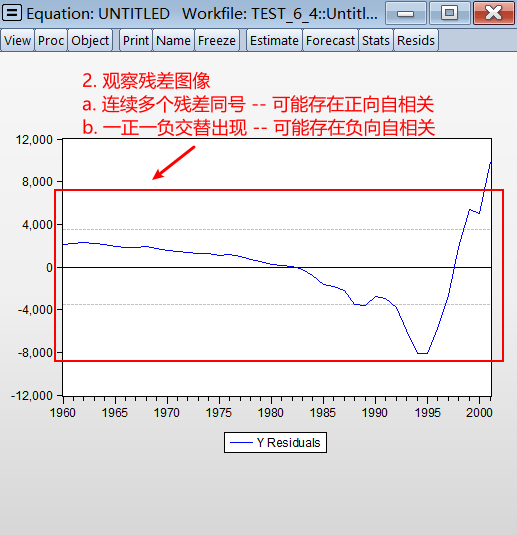Image resolution: width=517 pixels, height=535 pixels.
Task: Click the 2000 x-axis label
Action: [x=479, y=413]
